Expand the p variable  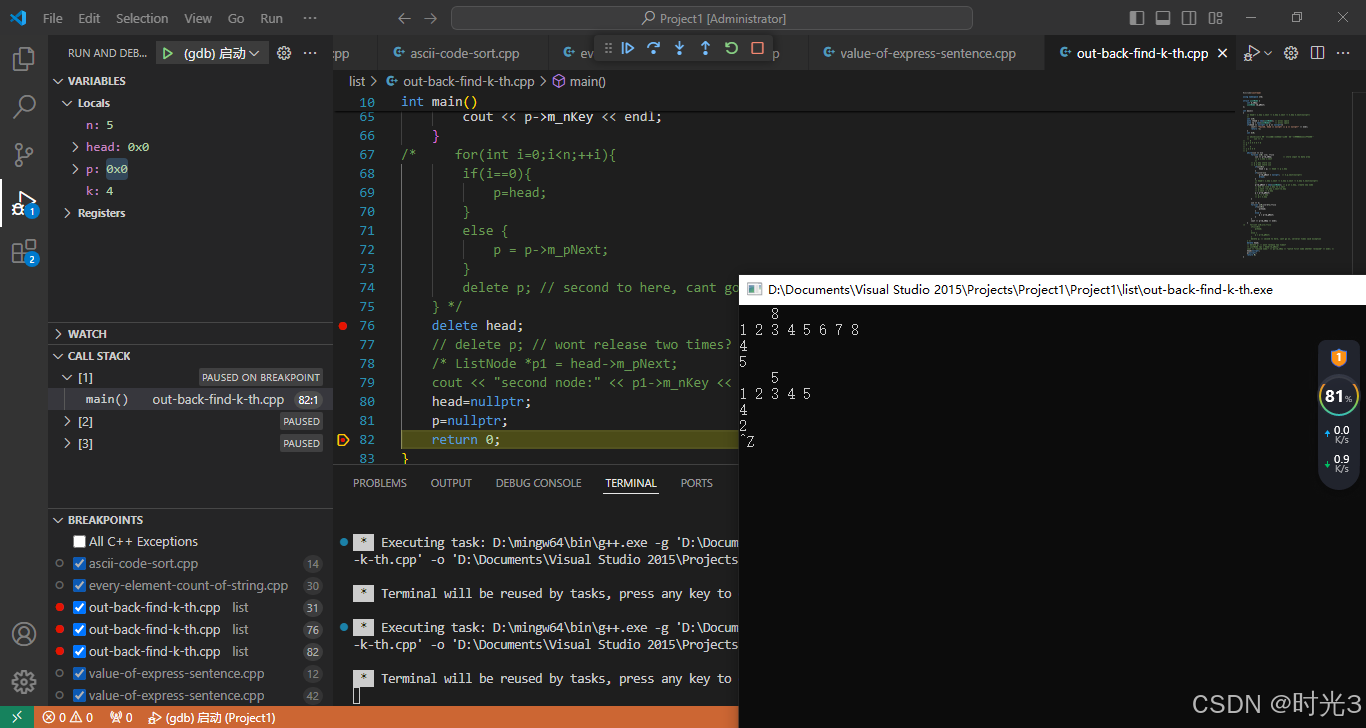(75, 169)
